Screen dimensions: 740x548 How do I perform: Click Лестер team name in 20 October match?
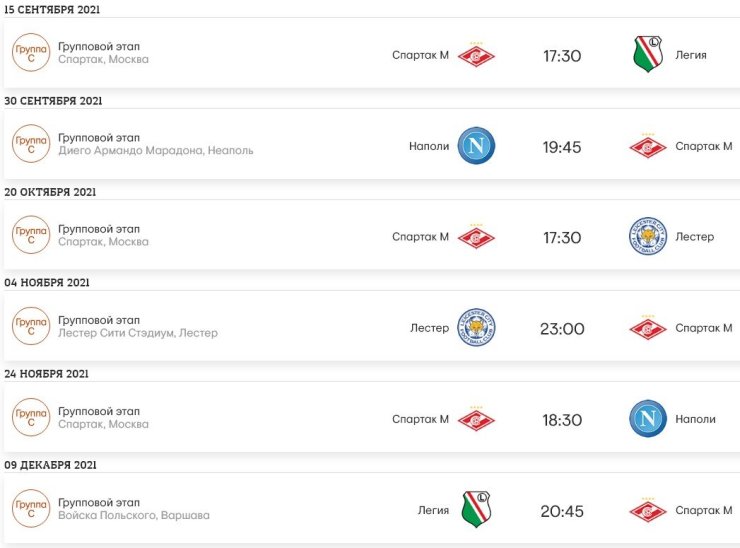(695, 237)
